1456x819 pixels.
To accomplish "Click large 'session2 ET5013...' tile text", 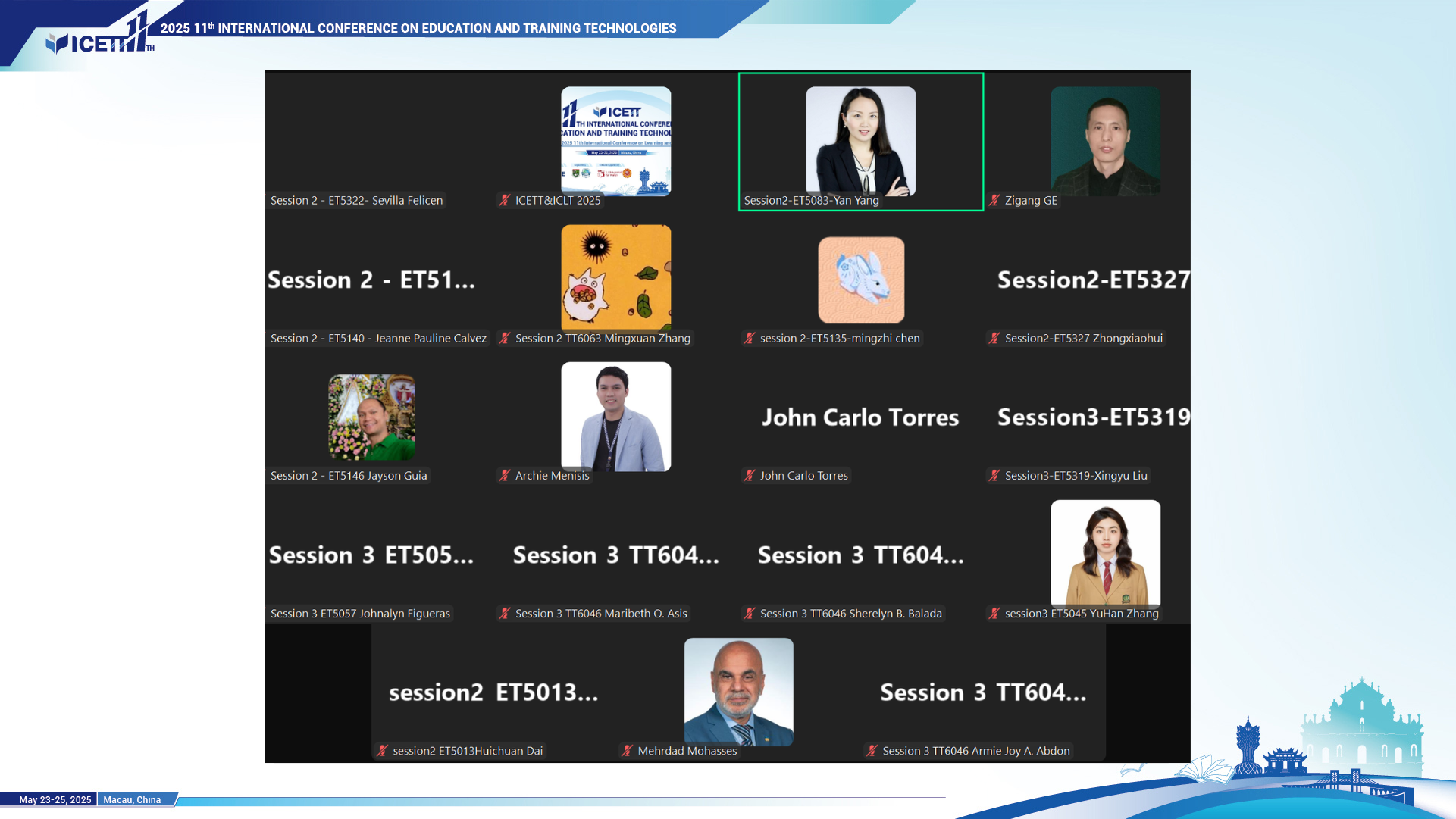I will click(x=493, y=692).
